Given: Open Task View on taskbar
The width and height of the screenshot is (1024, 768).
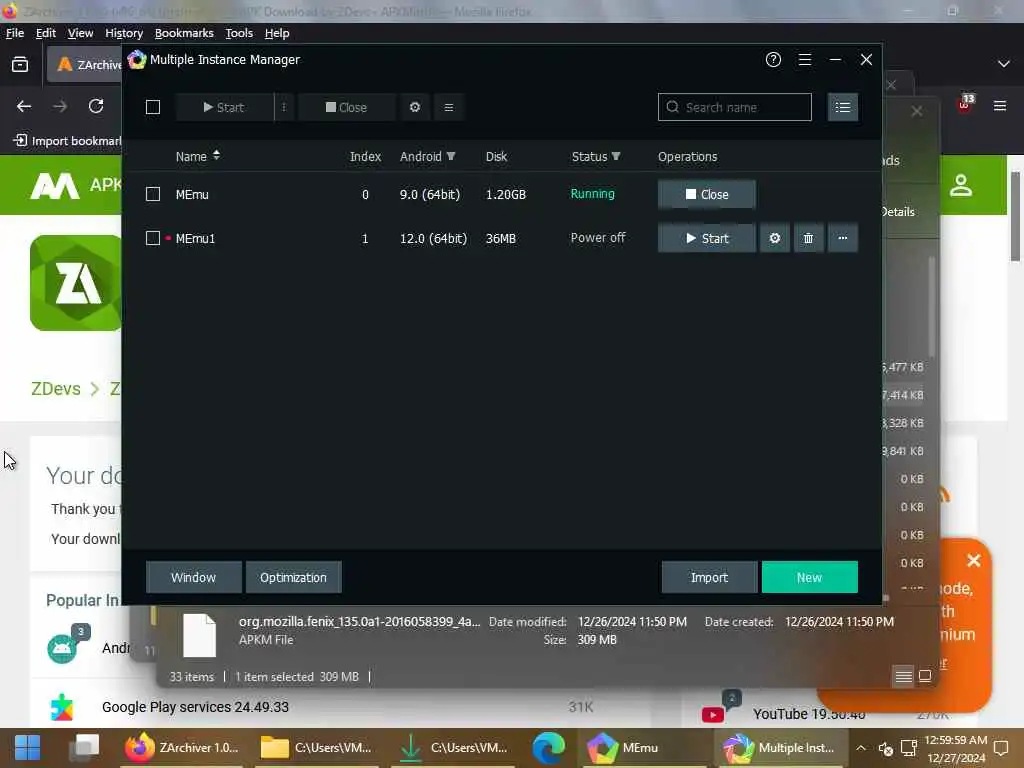Looking at the screenshot, I should coord(85,748).
